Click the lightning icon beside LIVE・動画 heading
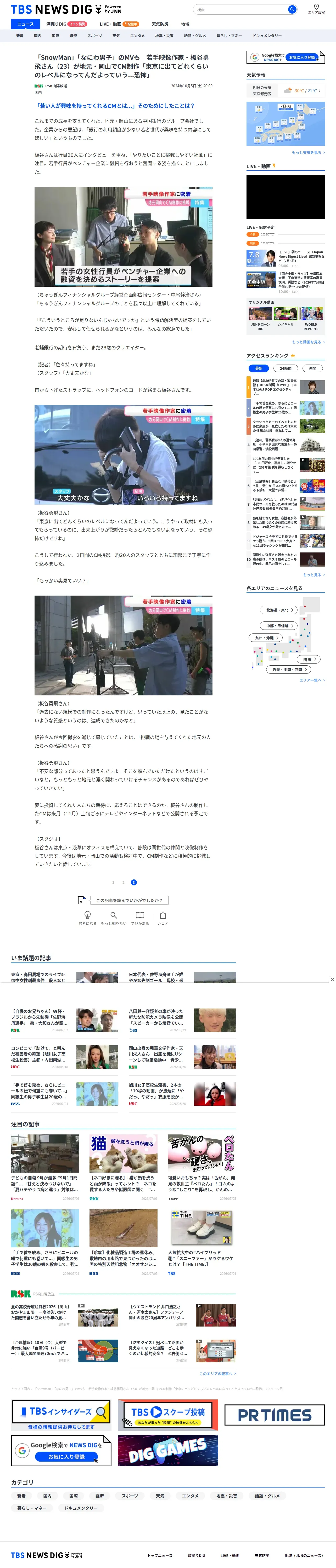The width and height of the screenshot is (336, 1568). click(275, 166)
